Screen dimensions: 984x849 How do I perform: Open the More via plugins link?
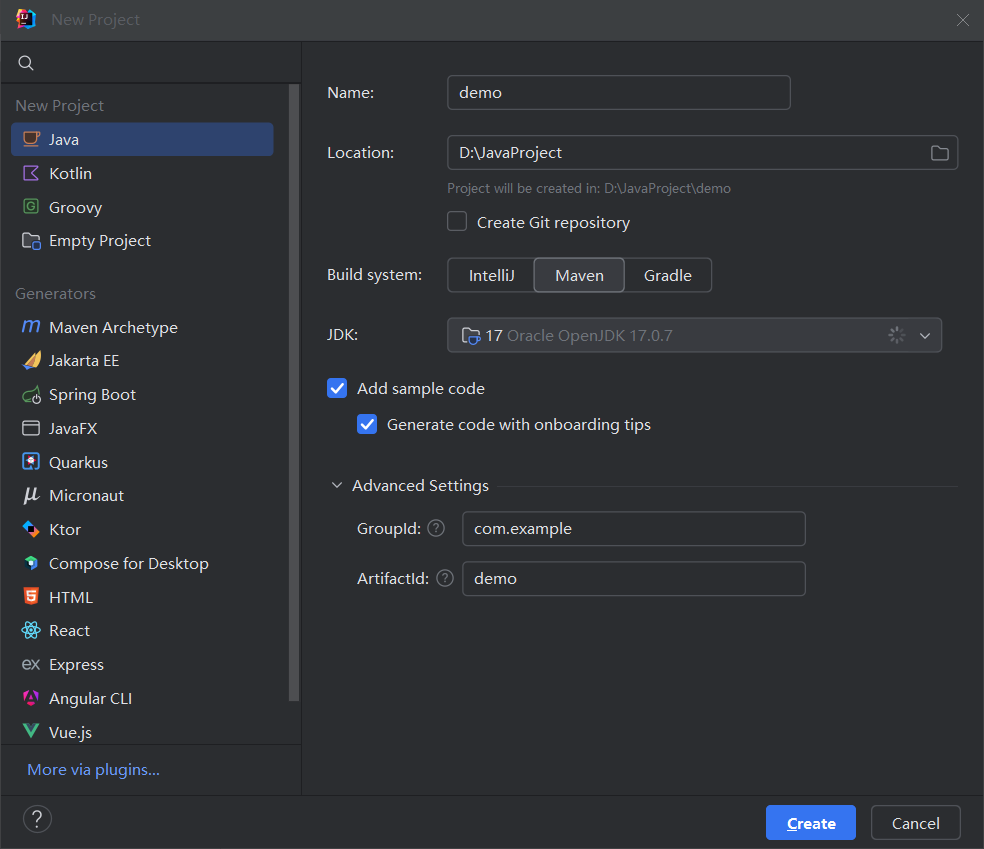tap(93, 769)
